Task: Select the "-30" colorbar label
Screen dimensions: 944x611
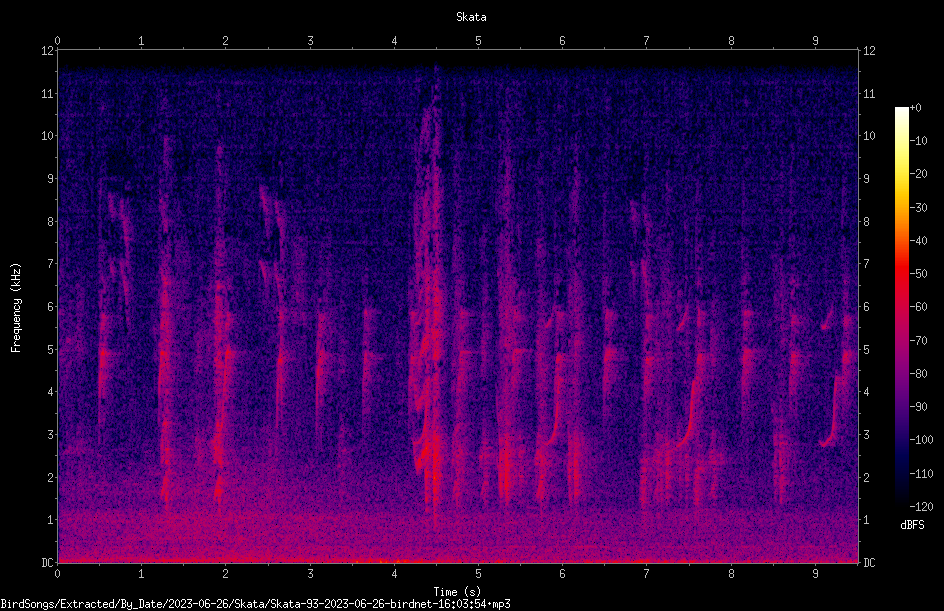Action: pos(919,208)
